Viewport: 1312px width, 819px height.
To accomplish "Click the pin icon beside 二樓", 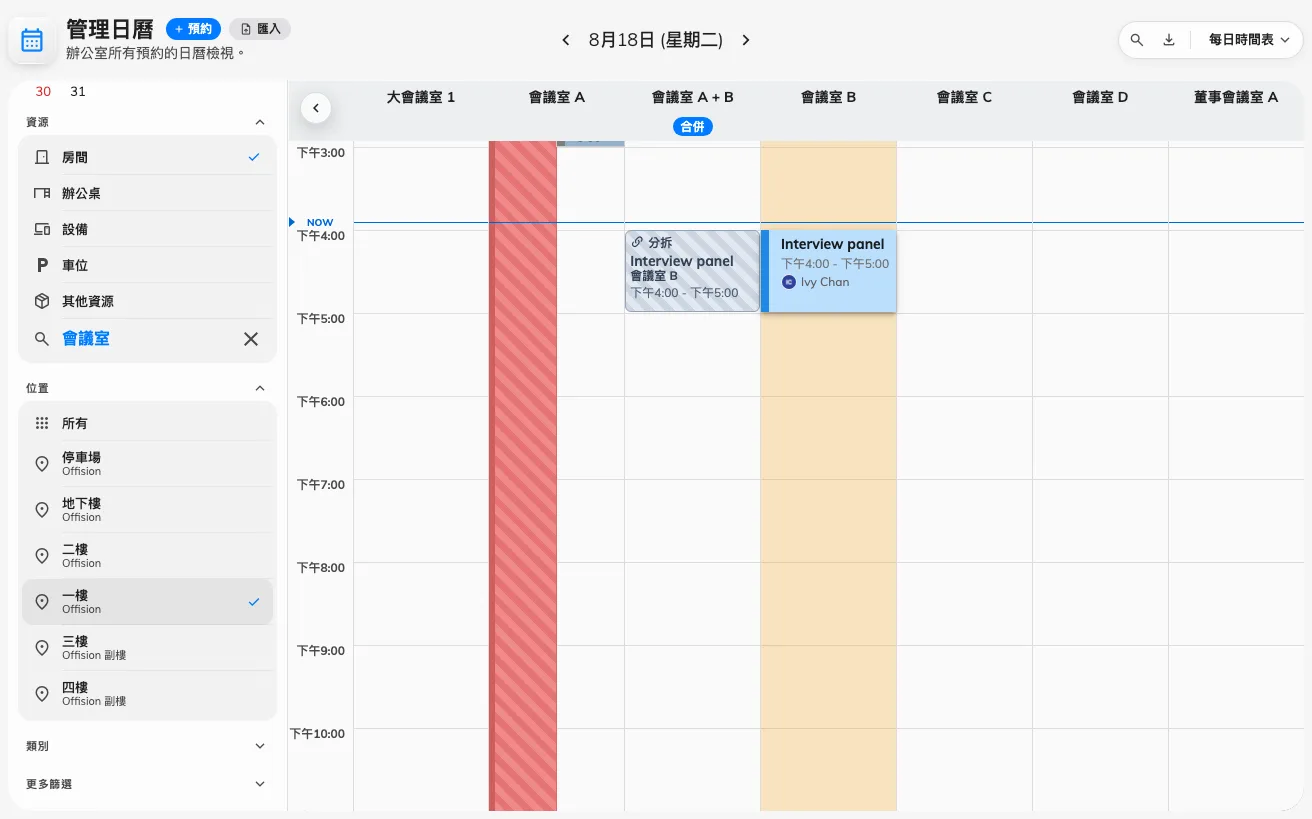I will (42, 556).
